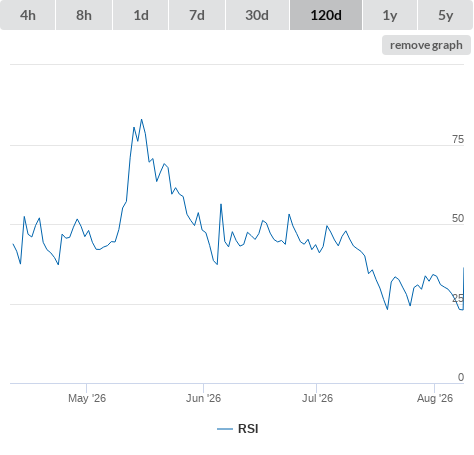Select the 5y range tab
The height and width of the screenshot is (455, 474).
446,15
